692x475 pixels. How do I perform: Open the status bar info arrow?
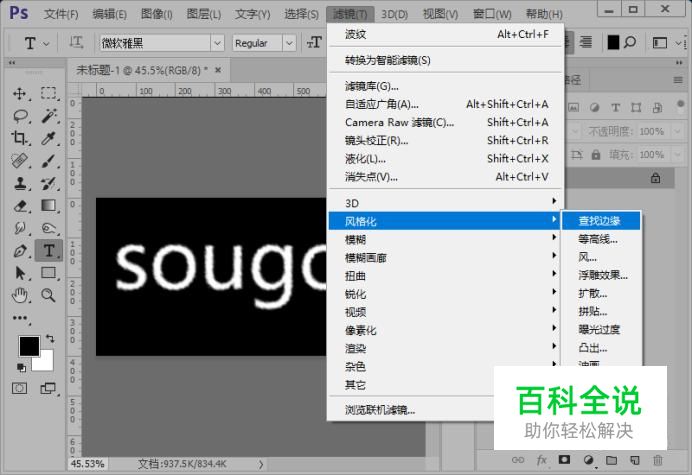[x=261, y=464]
